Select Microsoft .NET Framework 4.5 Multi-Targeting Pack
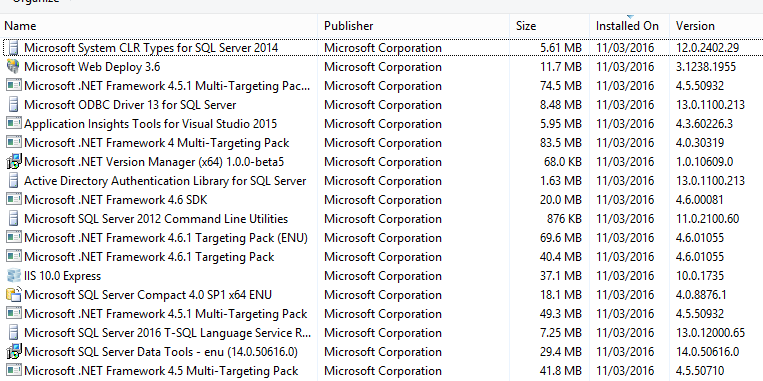The height and width of the screenshot is (381, 763). click(161, 370)
